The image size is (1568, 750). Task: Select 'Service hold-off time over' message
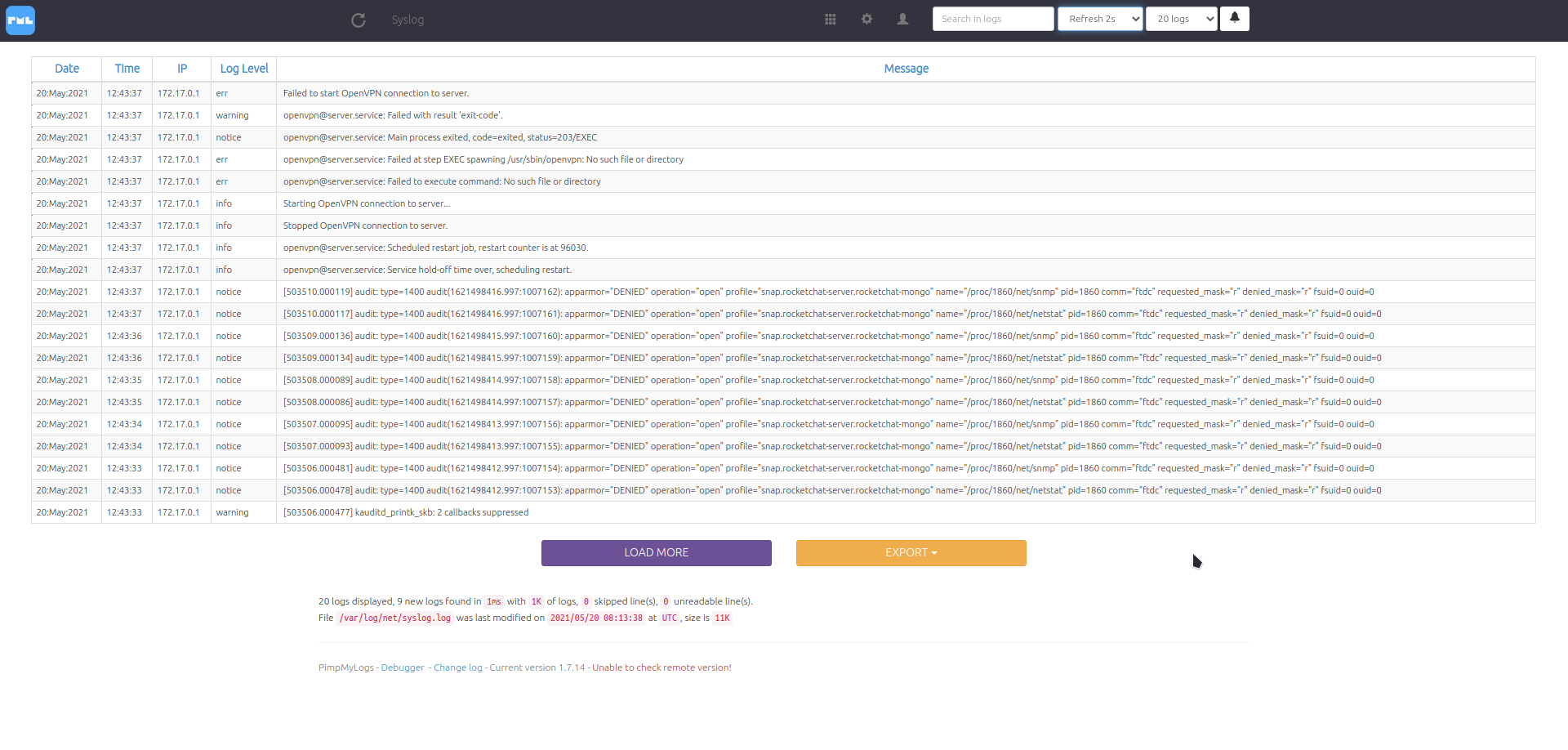[428, 270]
